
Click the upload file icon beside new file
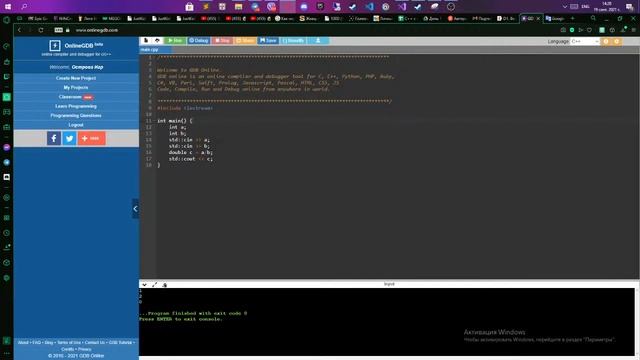157,40
